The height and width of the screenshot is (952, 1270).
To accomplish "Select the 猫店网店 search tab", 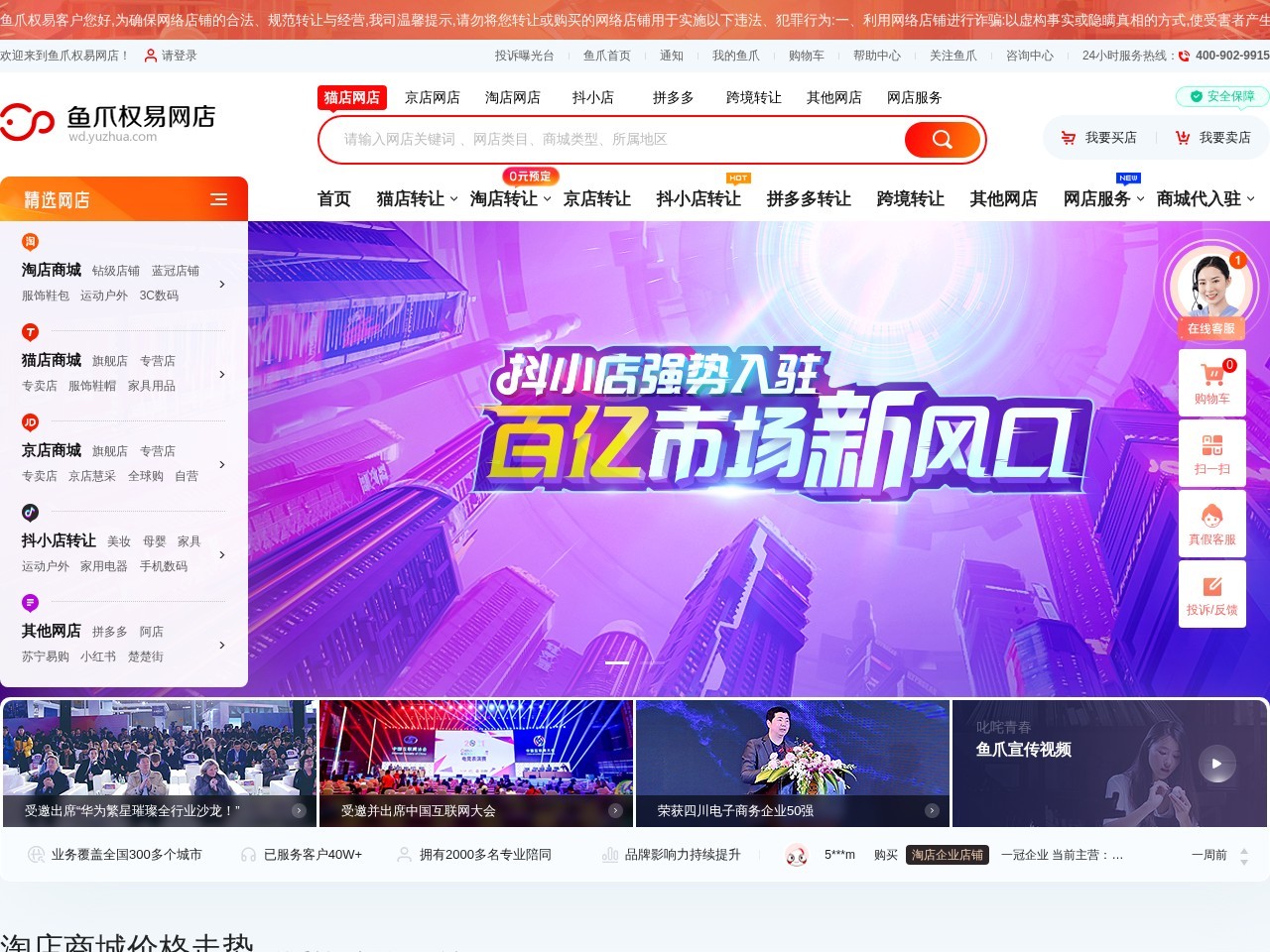I will point(351,97).
